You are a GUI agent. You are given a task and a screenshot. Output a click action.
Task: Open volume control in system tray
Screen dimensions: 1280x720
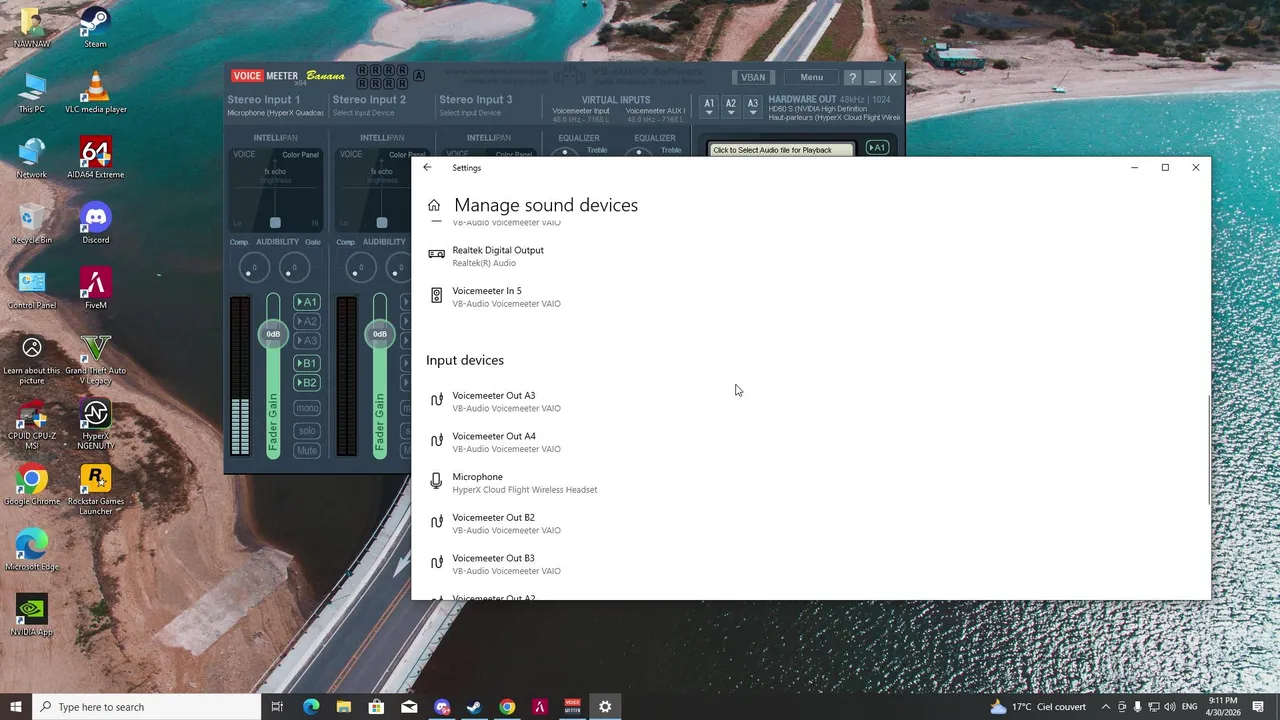point(1170,707)
